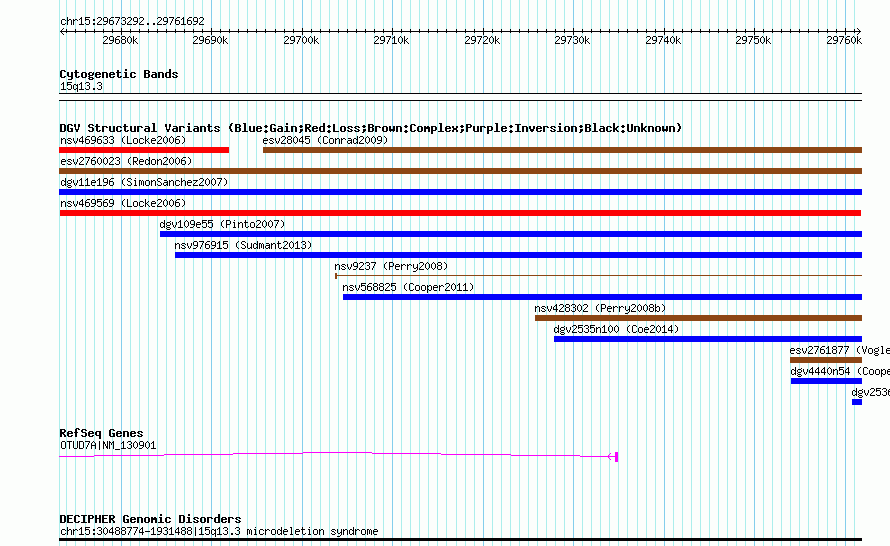Select the black 15q13.3 microdeletion syndrome bar
This screenshot has height=546, width=890.
[x=460, y=539]
